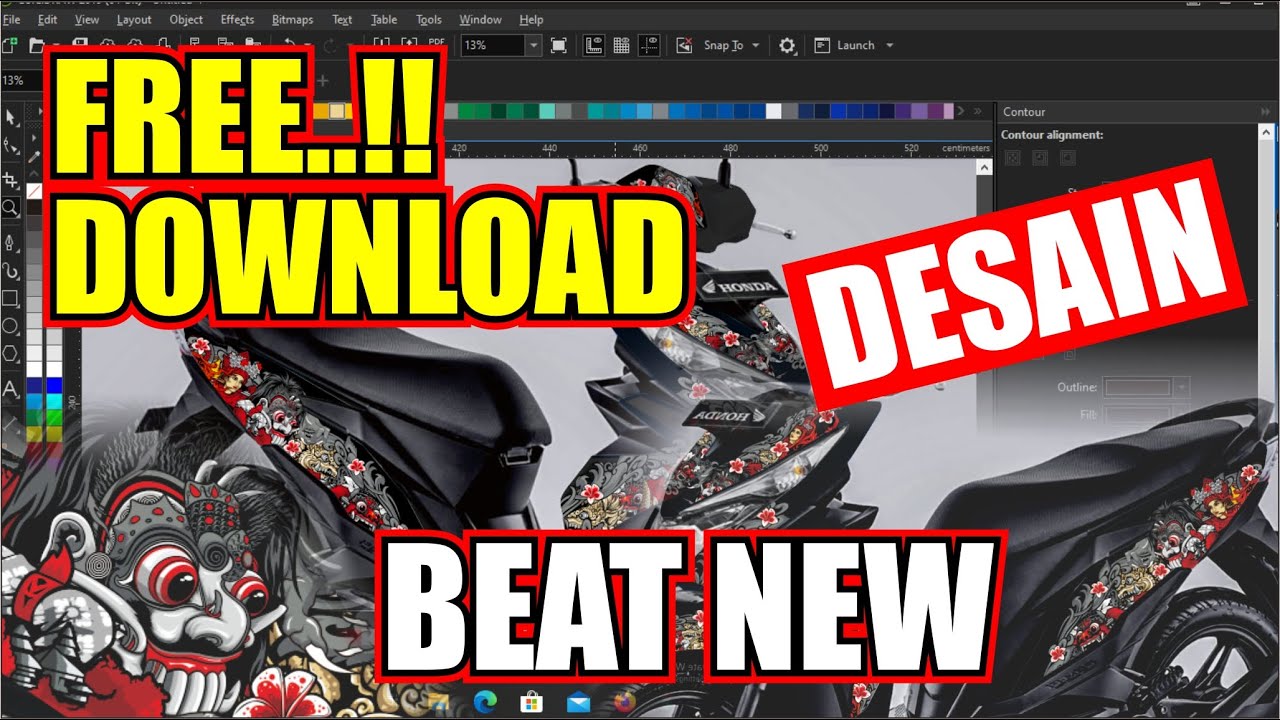Open the Help menu
The width and height of the screenshot is (1280, 720).
pyautogui.click(x=532, y=19)
